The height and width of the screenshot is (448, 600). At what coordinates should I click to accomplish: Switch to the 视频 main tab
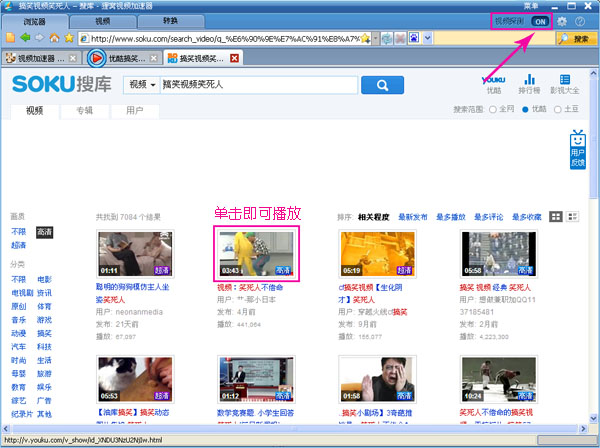pyautogui.click(x=103, y=21)
